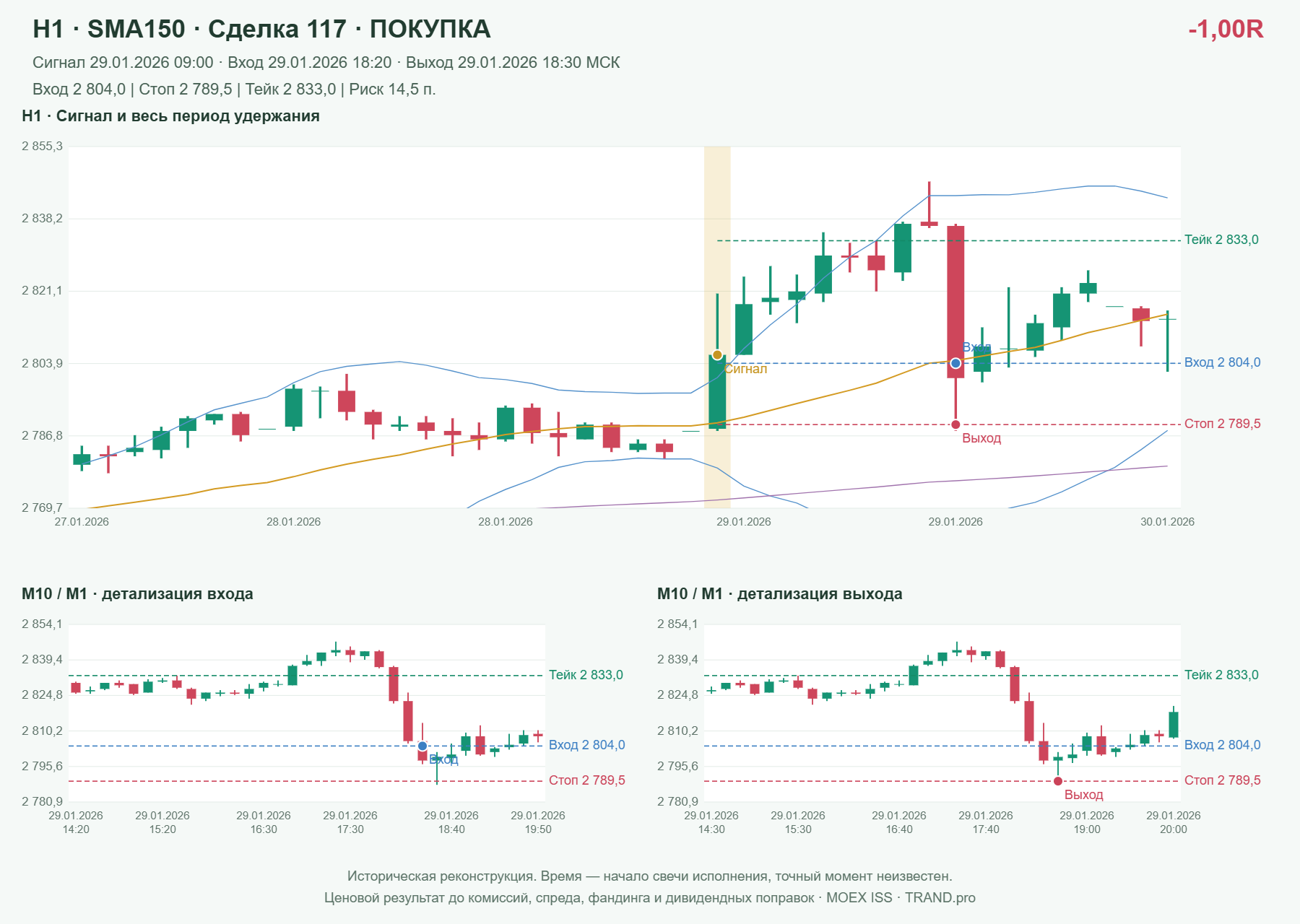
Task: Click the 2 786,8 axis value on H1 chart
Action: 42,435
